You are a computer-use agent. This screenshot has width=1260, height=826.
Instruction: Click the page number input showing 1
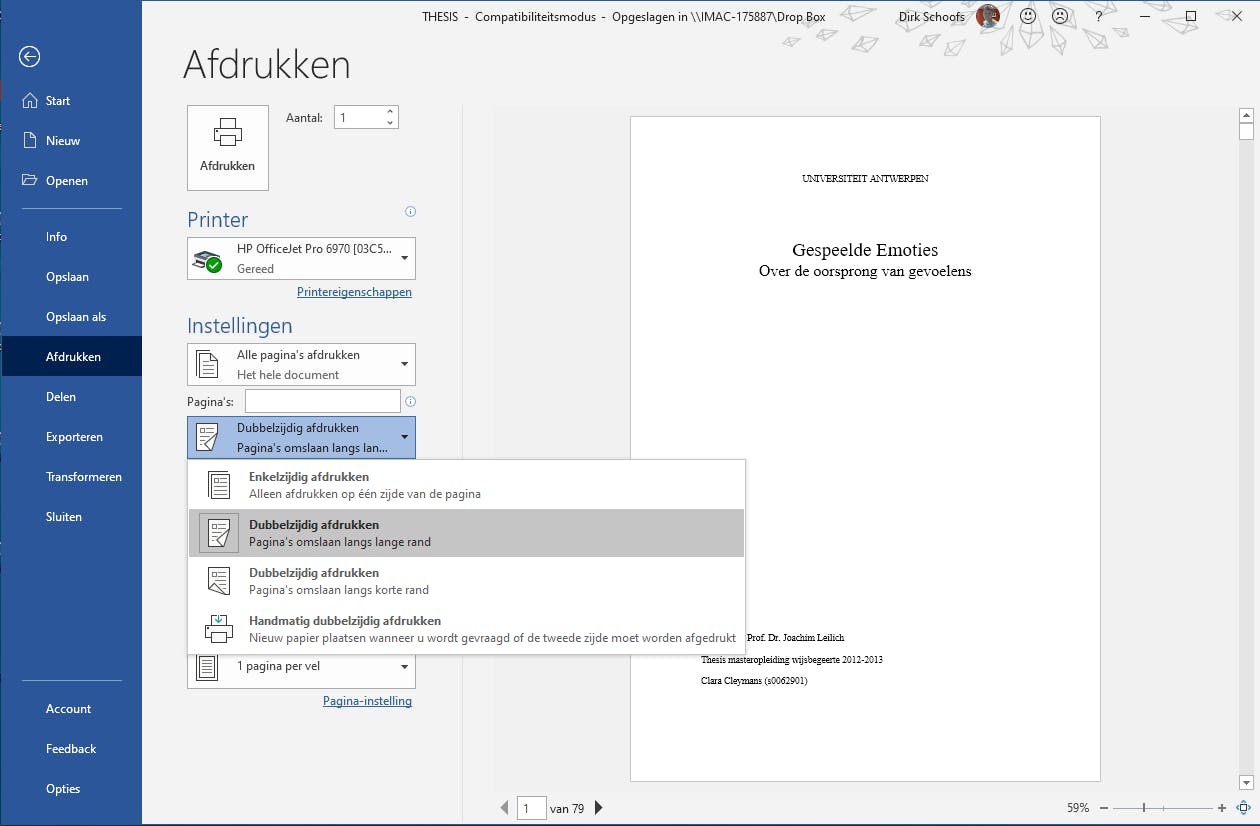pyautogui.click(x=531, y=807)
